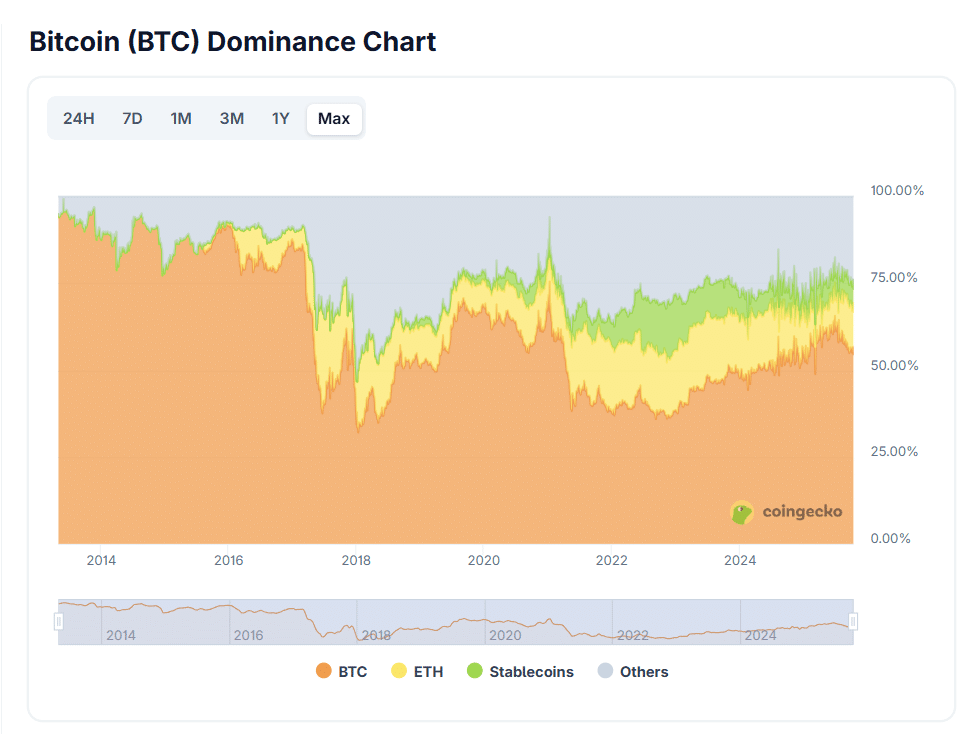
Task: Click the Others legend label
Action: pos(644,672)
